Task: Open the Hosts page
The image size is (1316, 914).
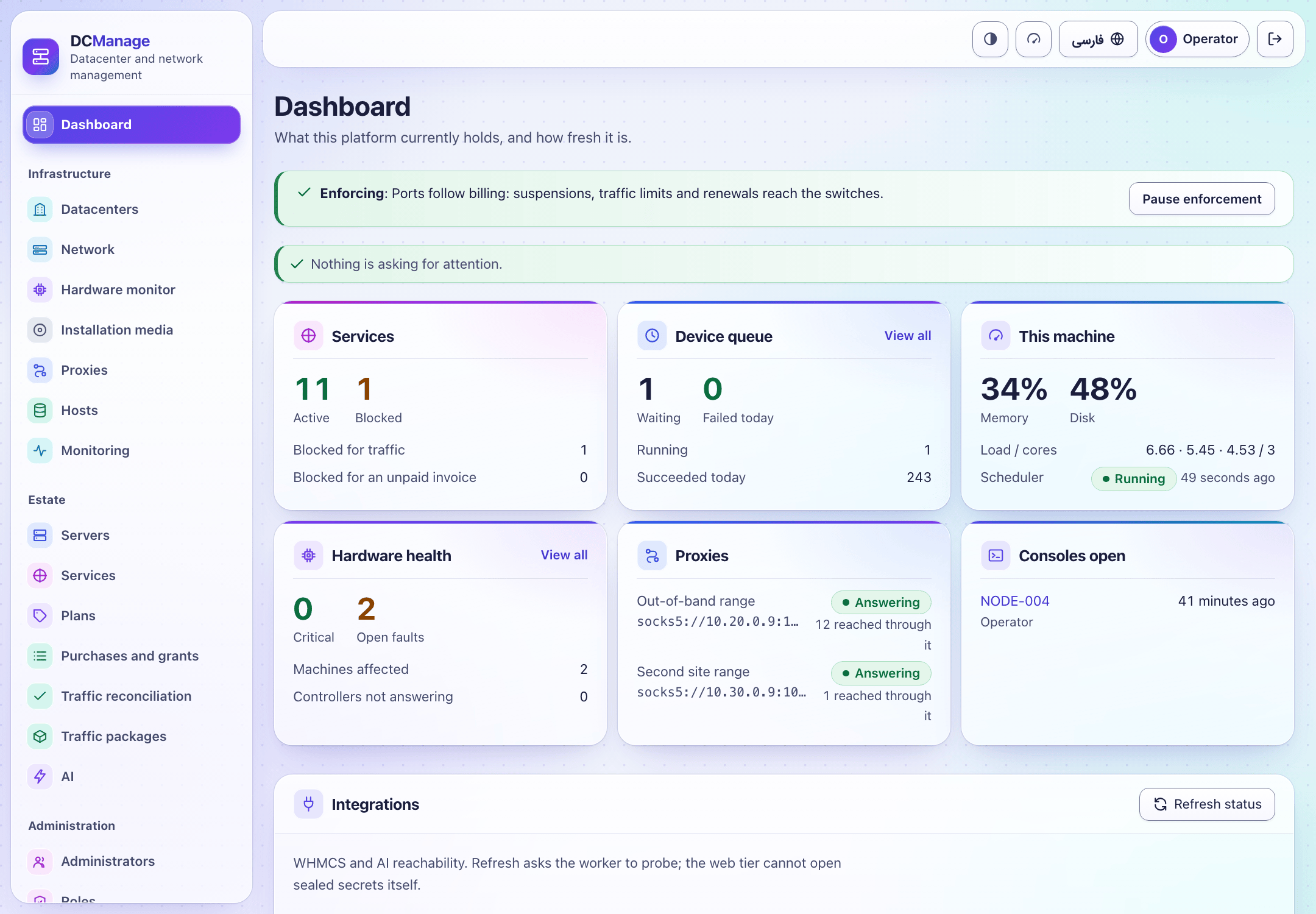Action: click(x=132, y=410)
